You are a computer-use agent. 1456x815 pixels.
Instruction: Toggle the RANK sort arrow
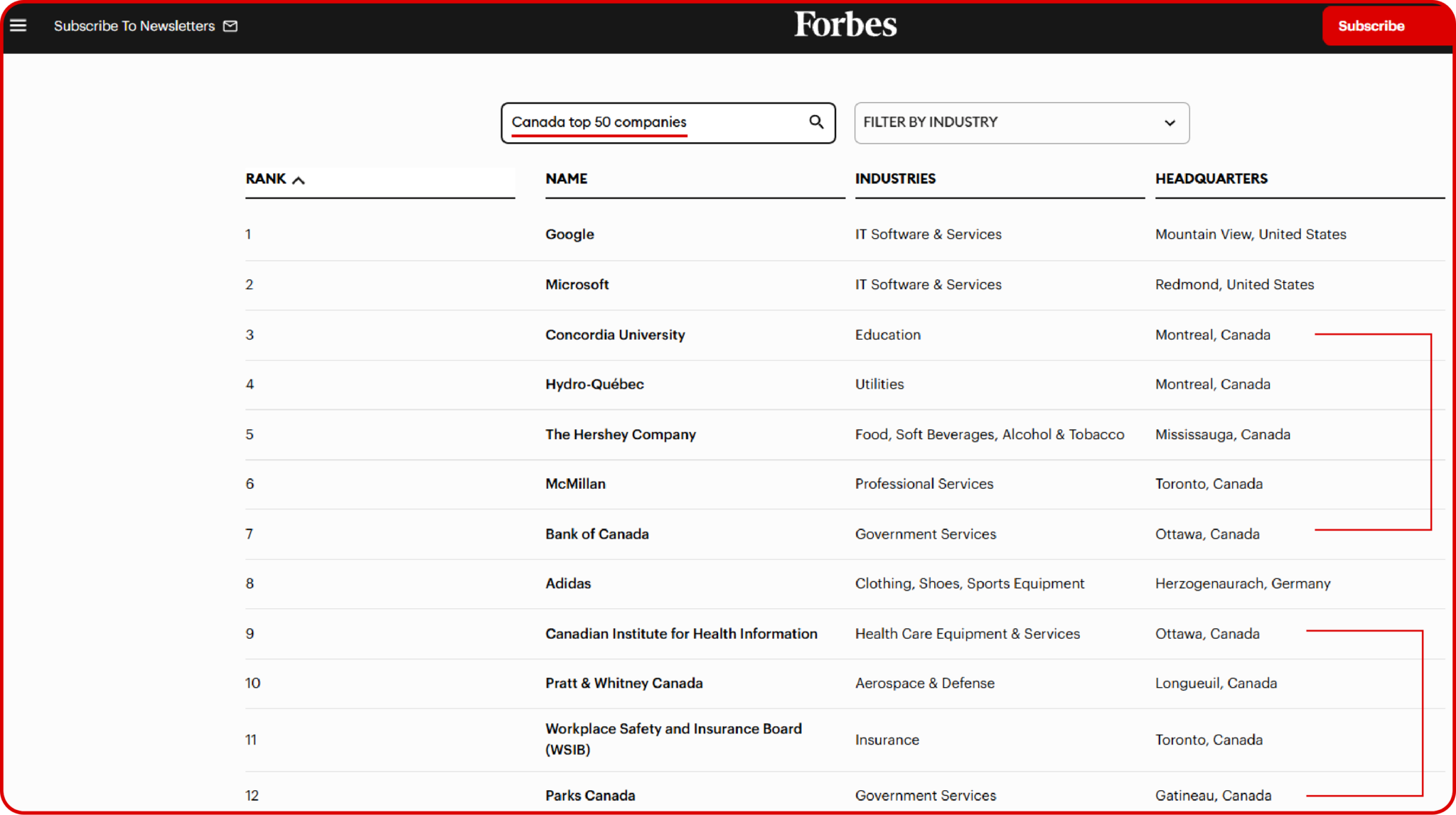tap(299, 180)
